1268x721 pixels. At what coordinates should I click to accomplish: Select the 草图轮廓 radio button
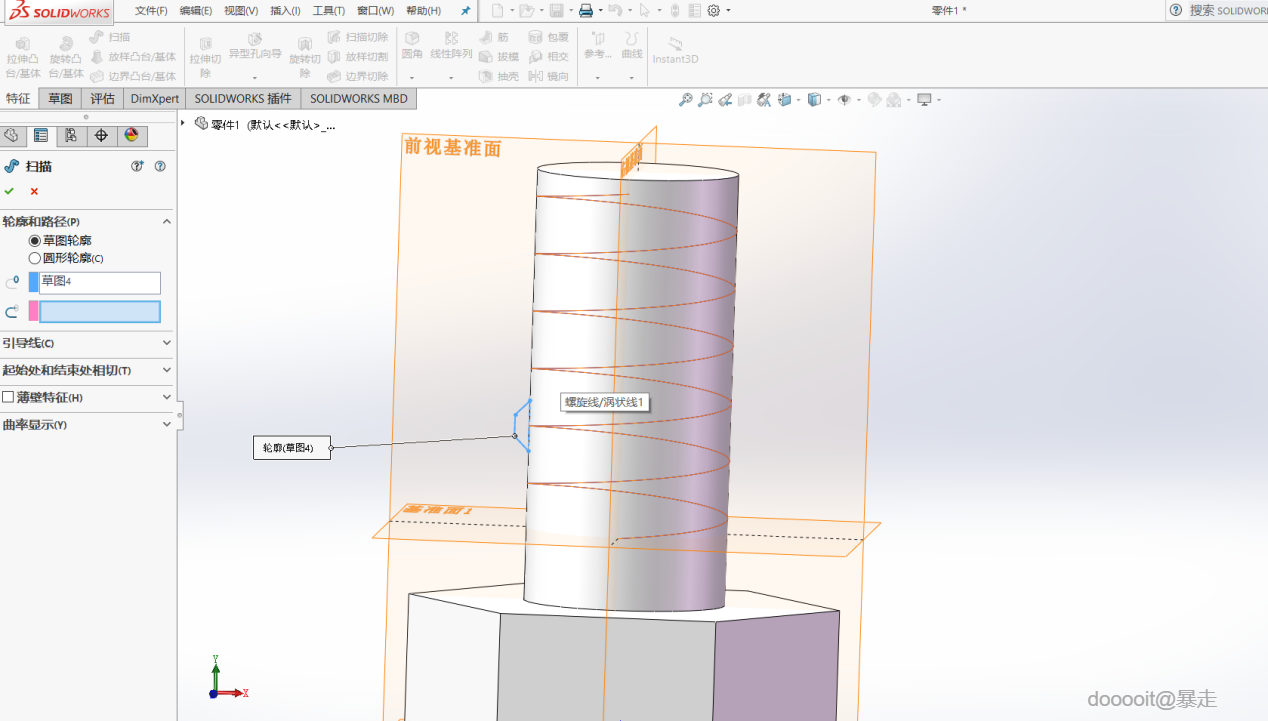tap(35, 241)
